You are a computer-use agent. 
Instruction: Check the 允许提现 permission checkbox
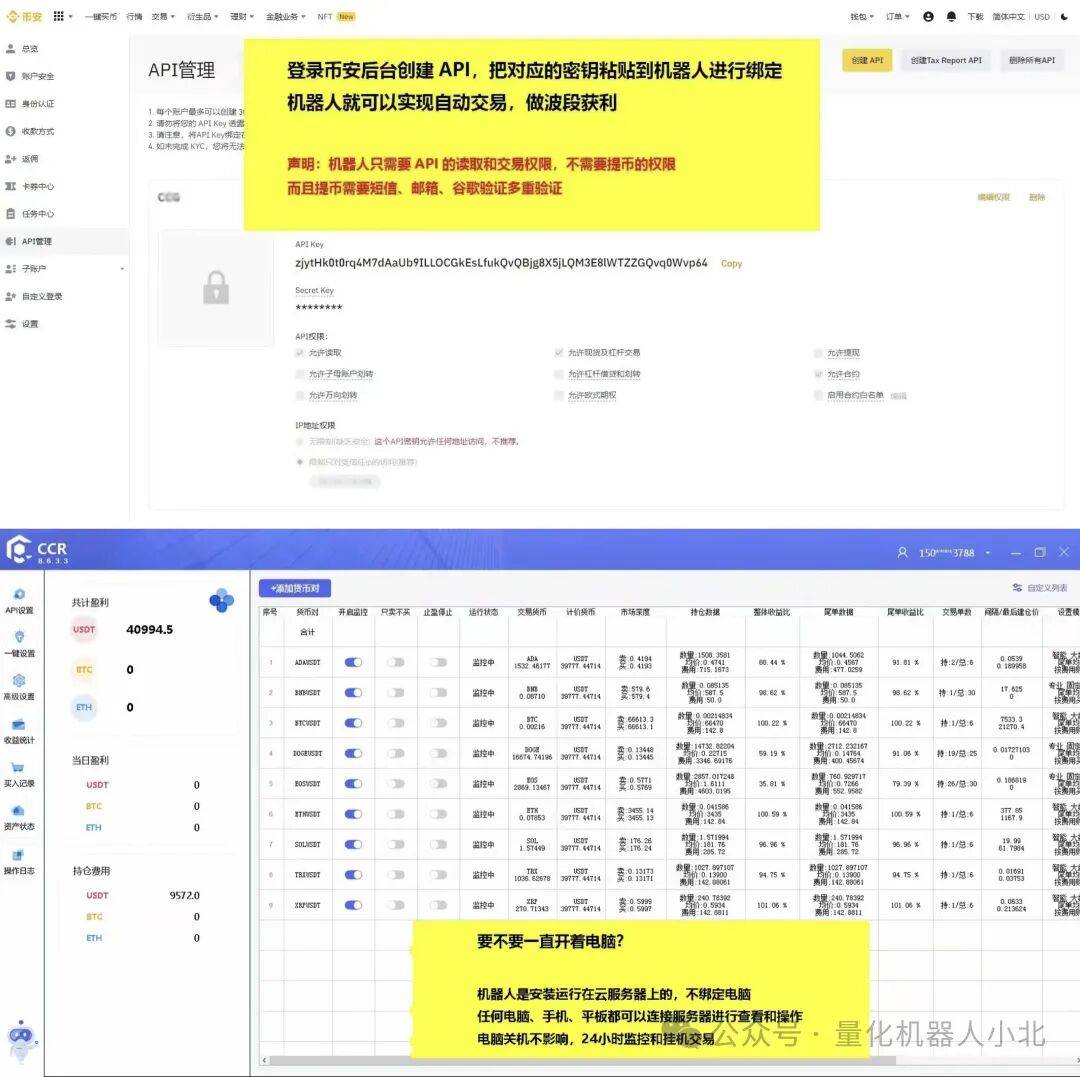[x=818, y=353]
